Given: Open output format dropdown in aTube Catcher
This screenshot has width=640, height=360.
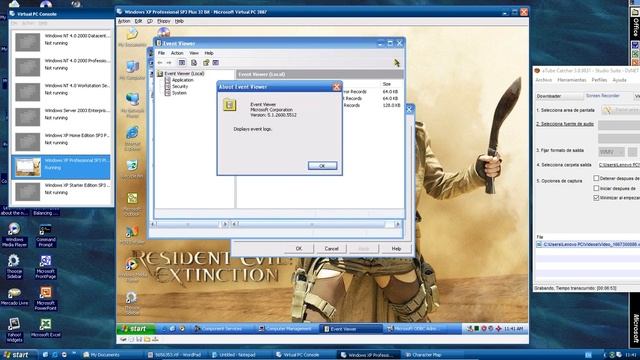Looking at the screenshot, I should (x=611, y=152).
